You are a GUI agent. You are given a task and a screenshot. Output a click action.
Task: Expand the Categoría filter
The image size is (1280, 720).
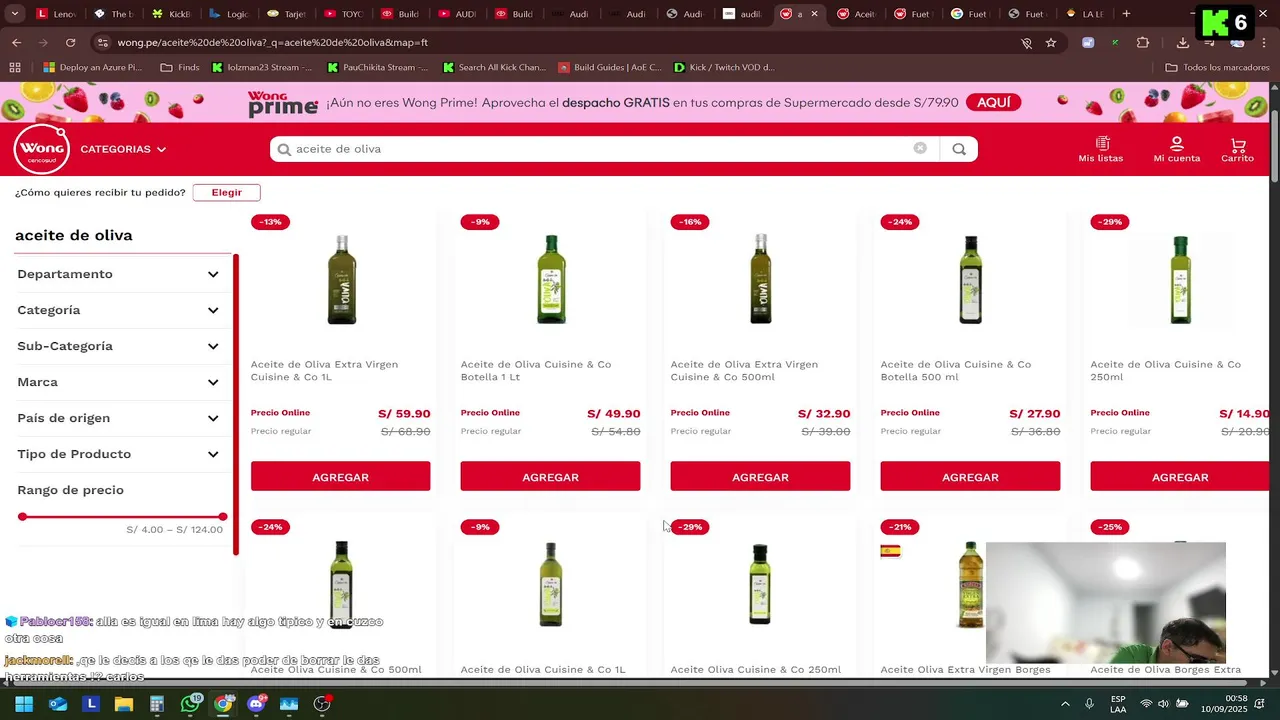(118, 310)
